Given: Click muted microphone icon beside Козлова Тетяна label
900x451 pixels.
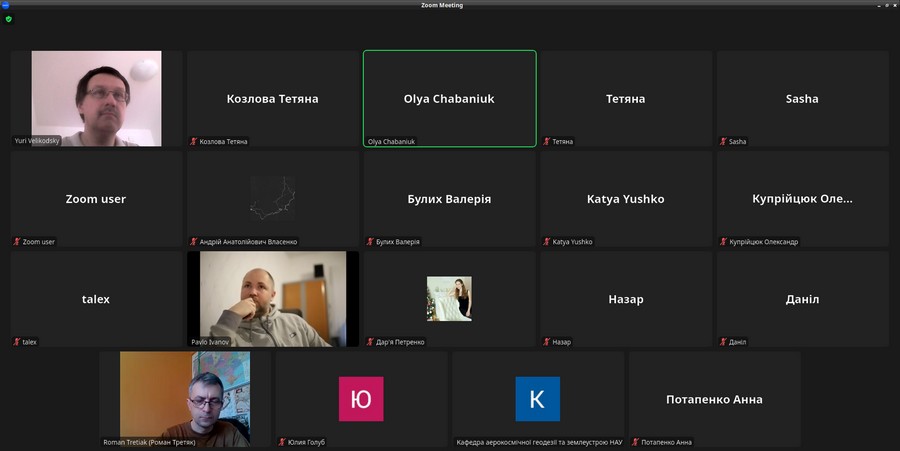Looking at the screenshot, I should coord(194,142).
